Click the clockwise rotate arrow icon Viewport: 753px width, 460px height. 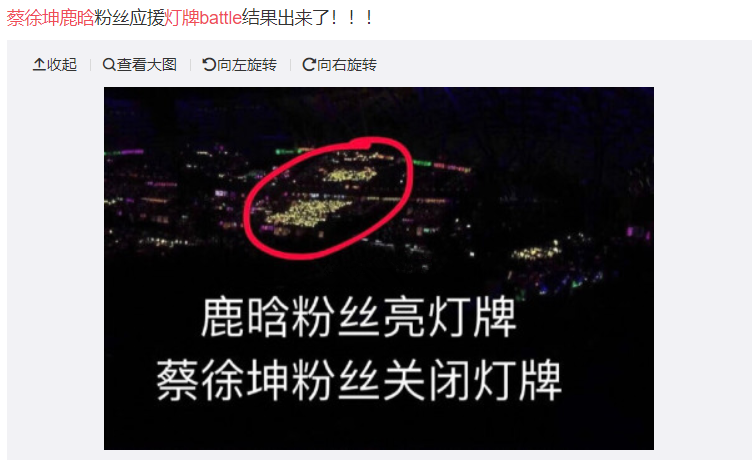(x=309, y=64)
